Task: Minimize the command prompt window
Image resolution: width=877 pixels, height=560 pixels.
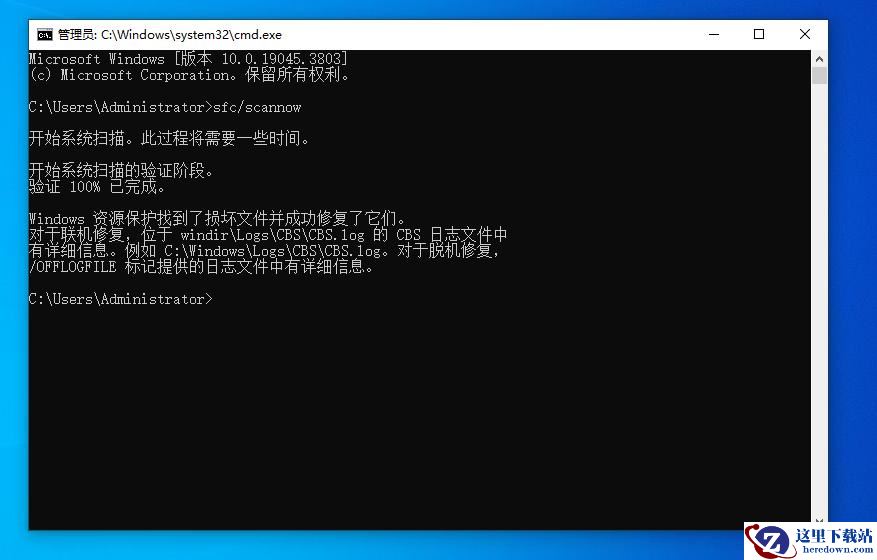Action: (713, 34)
